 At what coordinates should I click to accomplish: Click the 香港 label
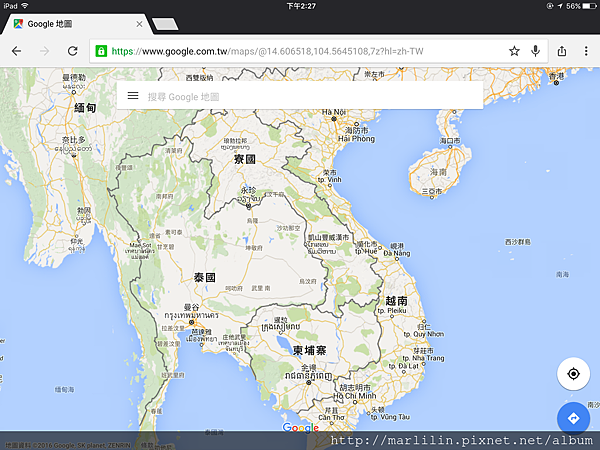557,76
